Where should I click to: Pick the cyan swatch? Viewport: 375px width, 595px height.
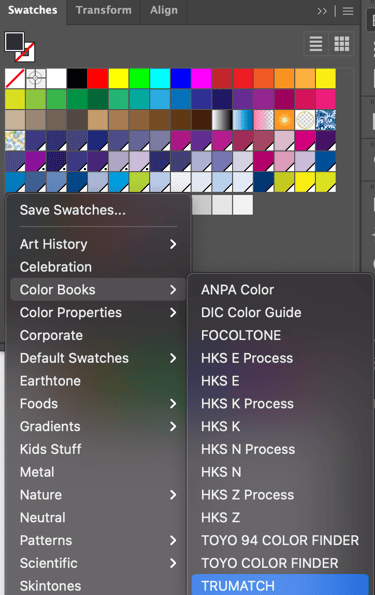[x=160, y=78]
